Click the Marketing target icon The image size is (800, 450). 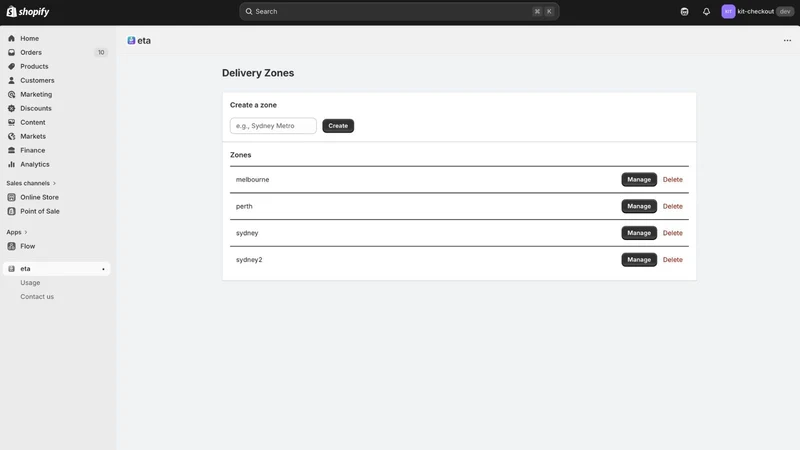(x=11, y=94)
